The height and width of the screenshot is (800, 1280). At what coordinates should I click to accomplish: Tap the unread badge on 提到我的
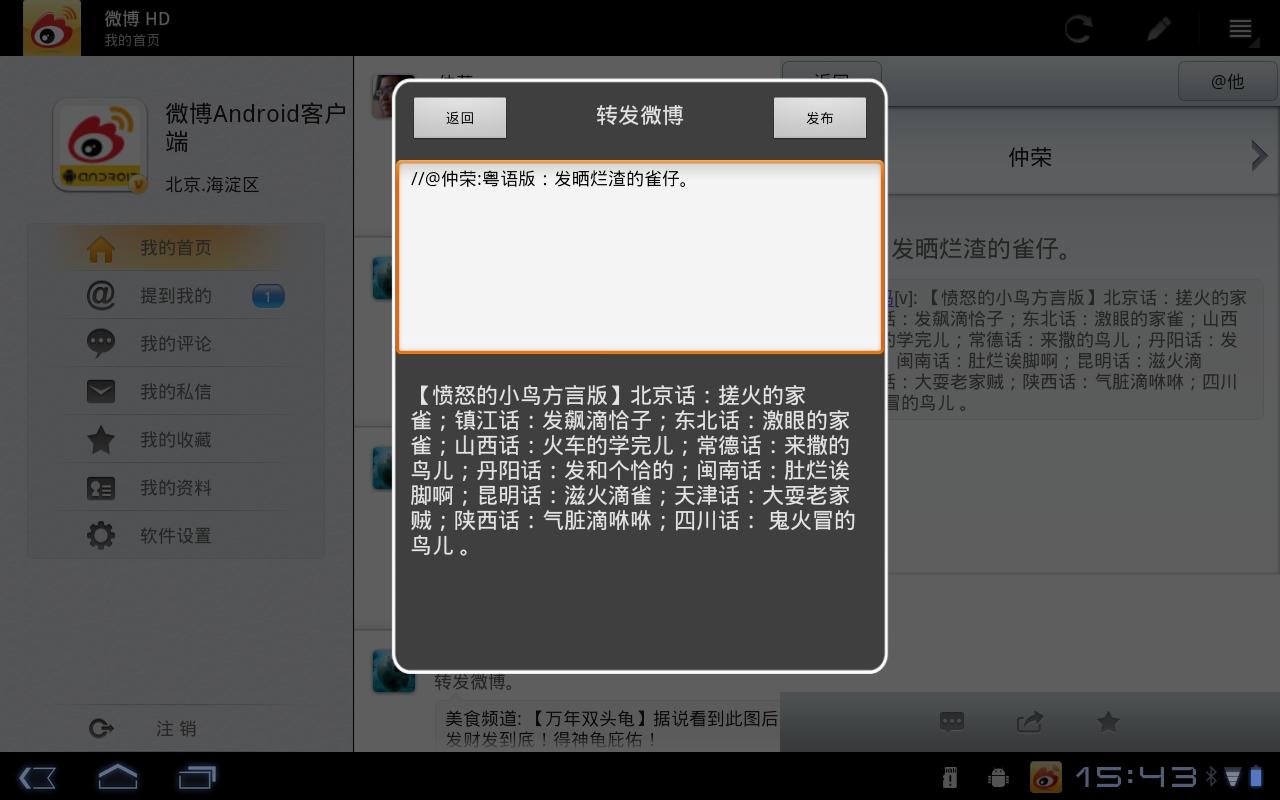(268, 296)
